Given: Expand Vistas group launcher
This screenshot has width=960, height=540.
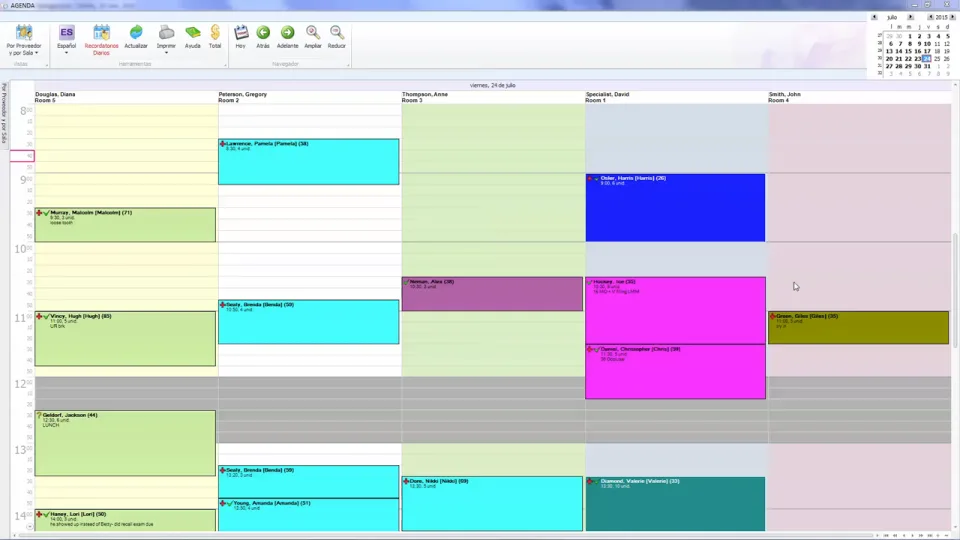Looking at the screenshot, I should (47, 65).
